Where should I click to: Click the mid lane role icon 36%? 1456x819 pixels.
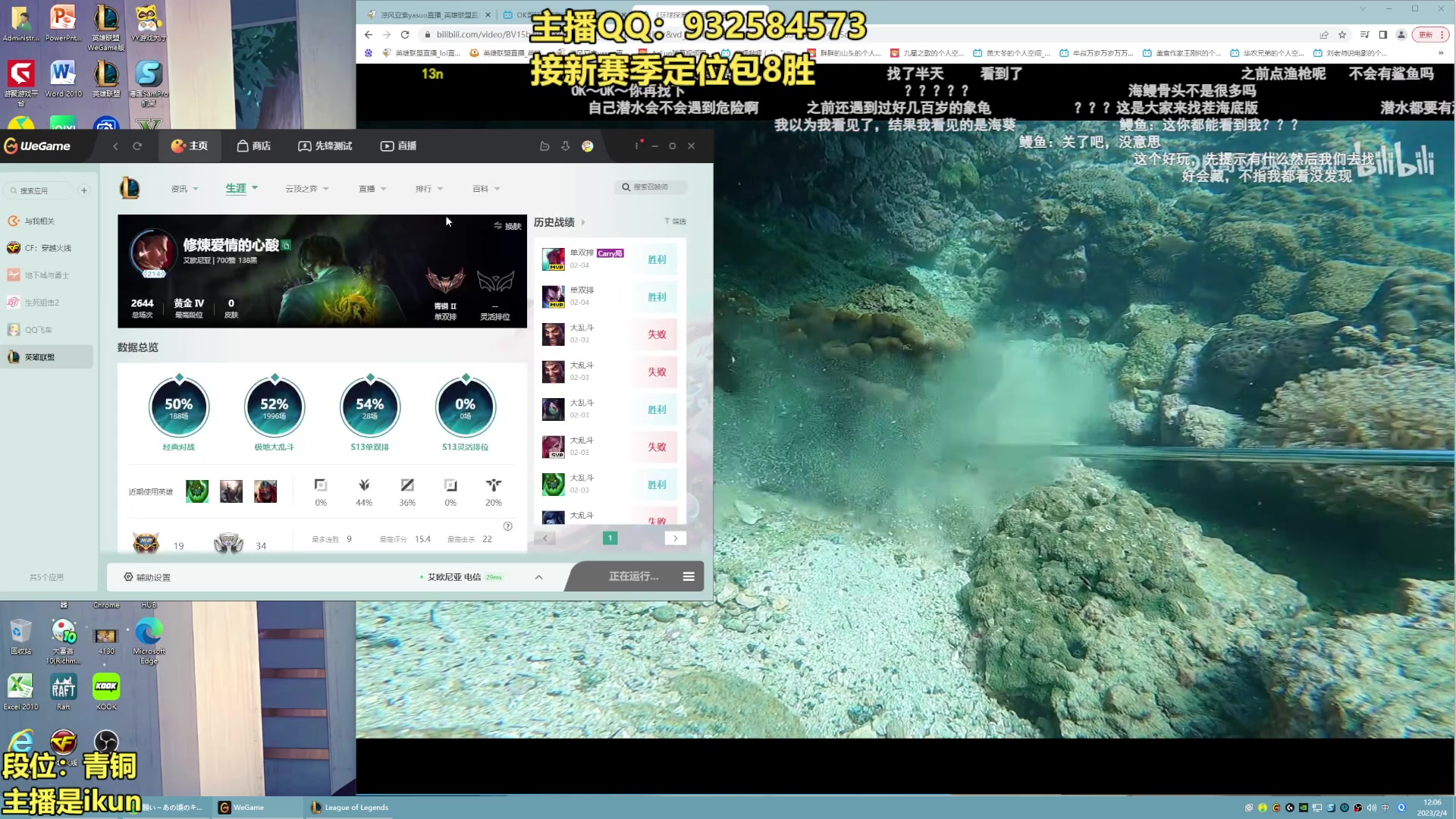click(x=407, y=485)
